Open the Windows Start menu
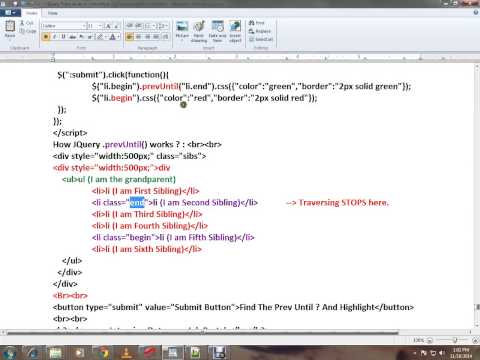480x360 pixels. 9,353
